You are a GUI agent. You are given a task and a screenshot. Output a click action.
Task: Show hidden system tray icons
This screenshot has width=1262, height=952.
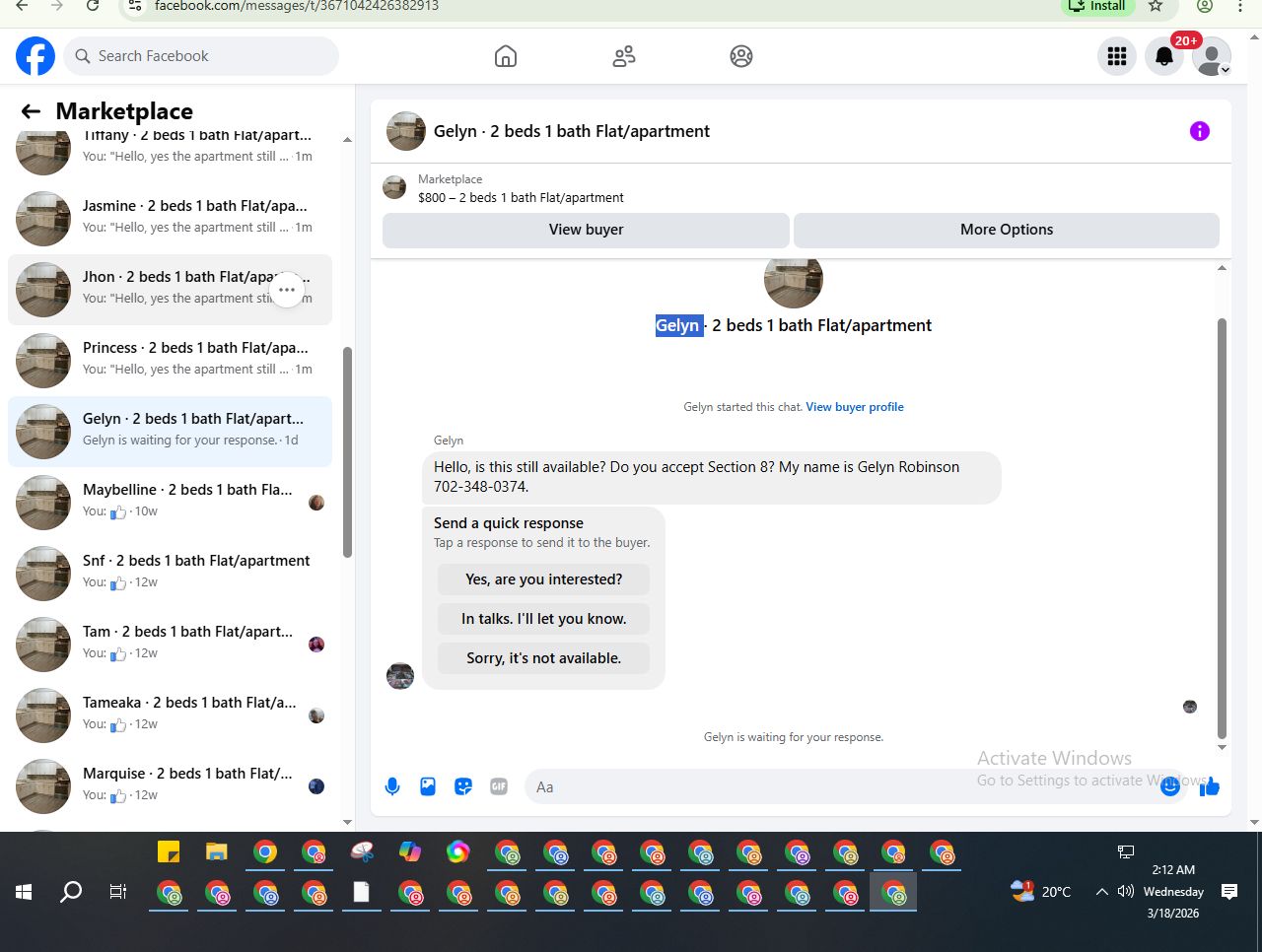coord(1102,892)
